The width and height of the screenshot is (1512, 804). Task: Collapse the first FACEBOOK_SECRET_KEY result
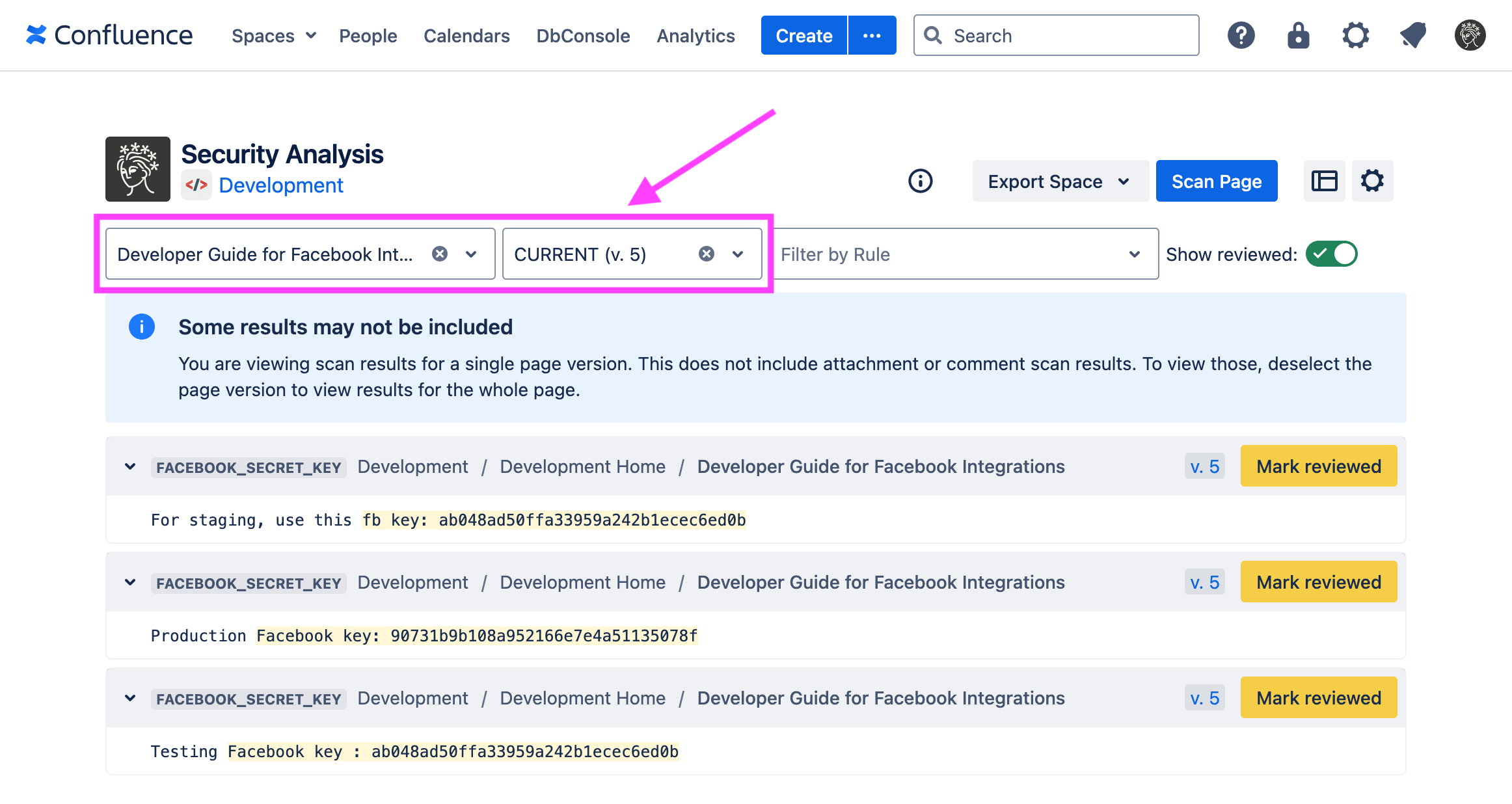[x=129, y=466]
